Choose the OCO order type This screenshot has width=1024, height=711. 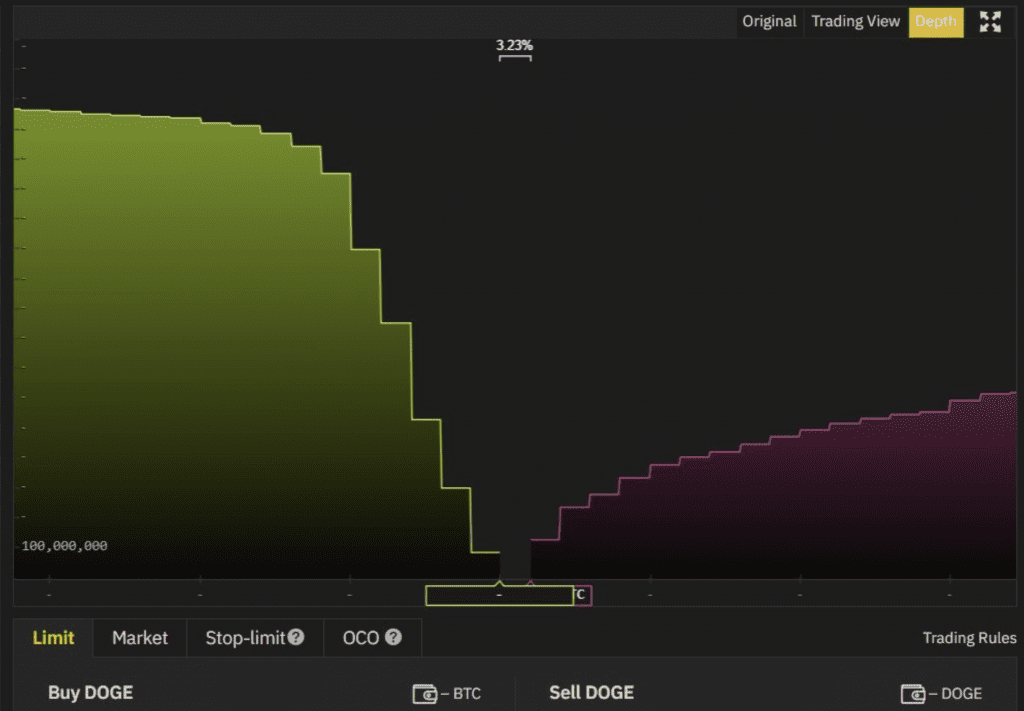click(x=361, y=638)
